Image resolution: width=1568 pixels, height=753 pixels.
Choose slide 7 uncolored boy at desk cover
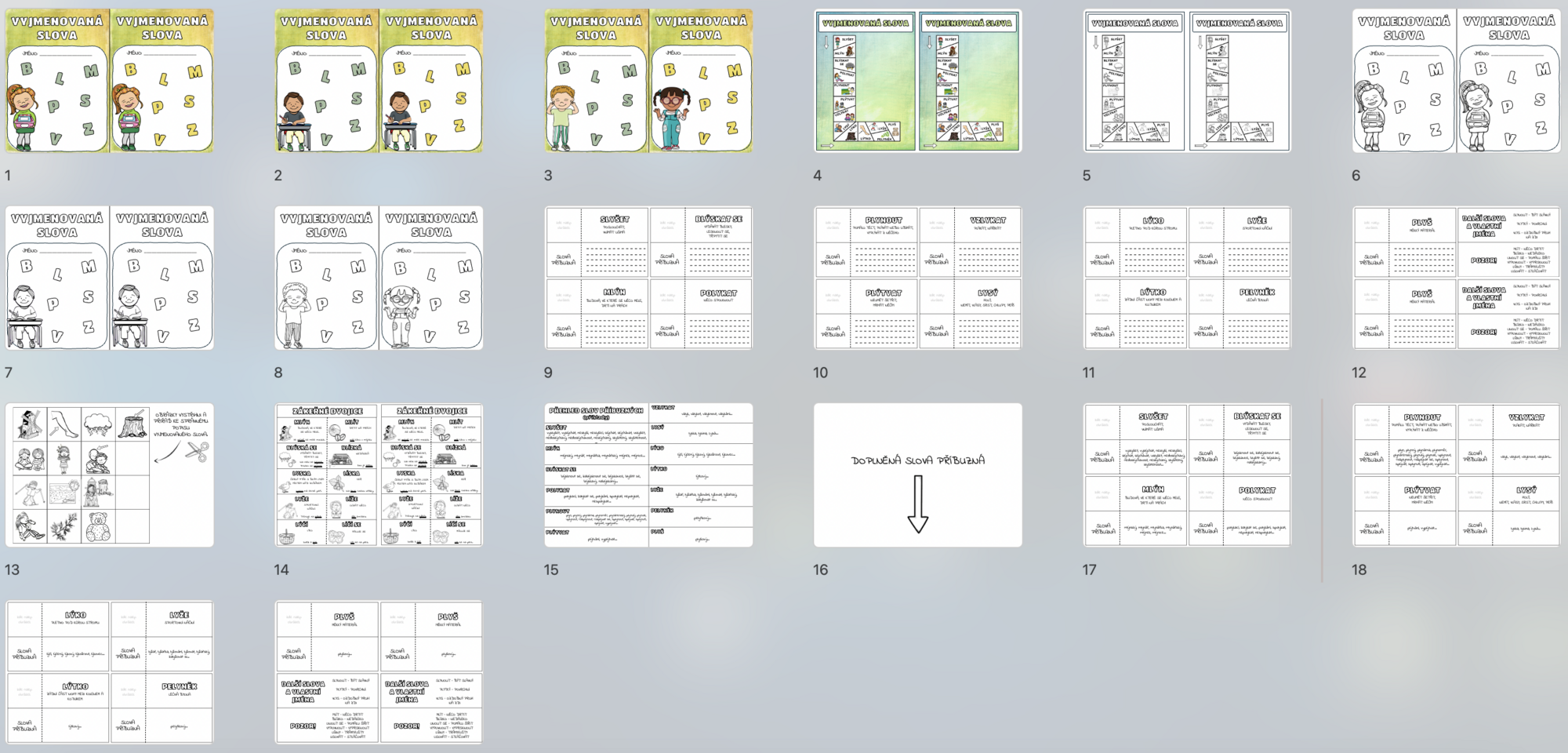point(110,278)
